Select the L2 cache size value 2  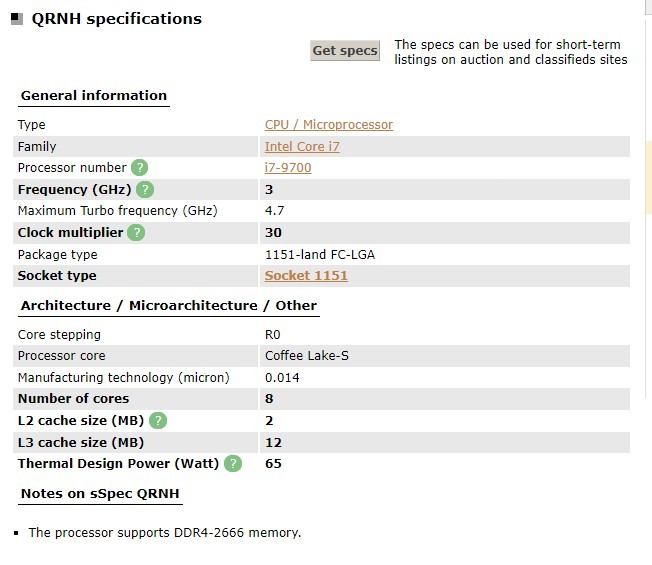coord(269,421)
